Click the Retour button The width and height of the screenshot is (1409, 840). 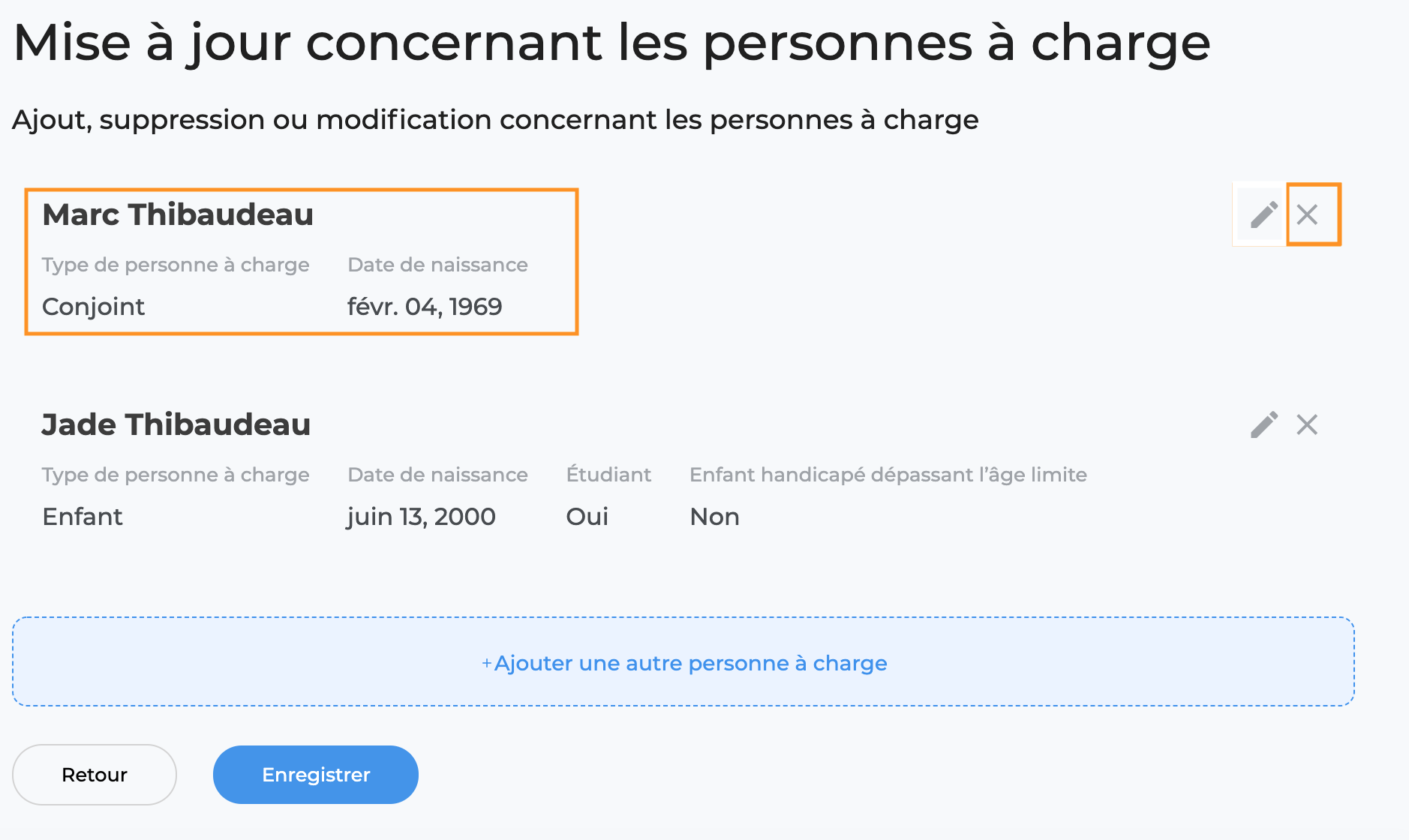point(95,775)
